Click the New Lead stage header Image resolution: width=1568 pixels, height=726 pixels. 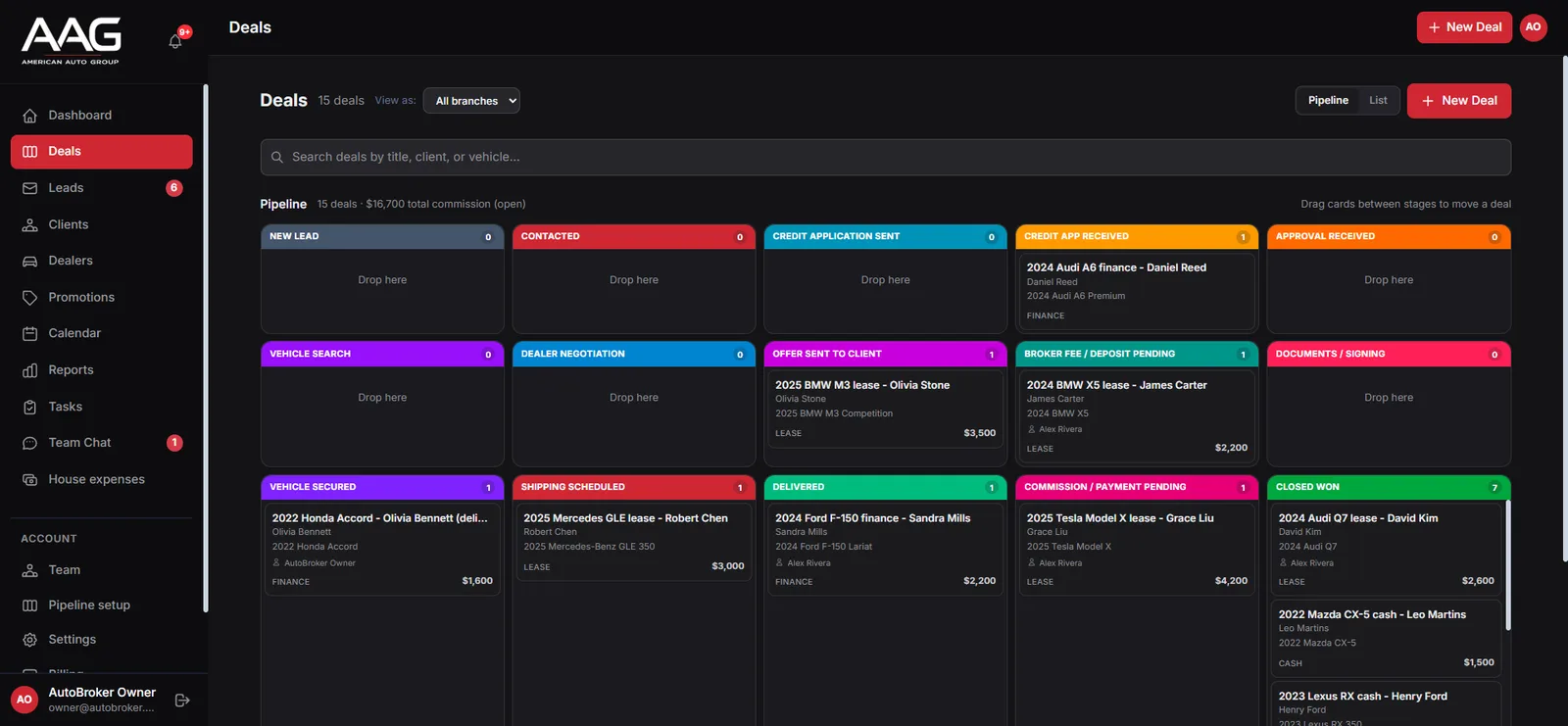tap(382, 237)
